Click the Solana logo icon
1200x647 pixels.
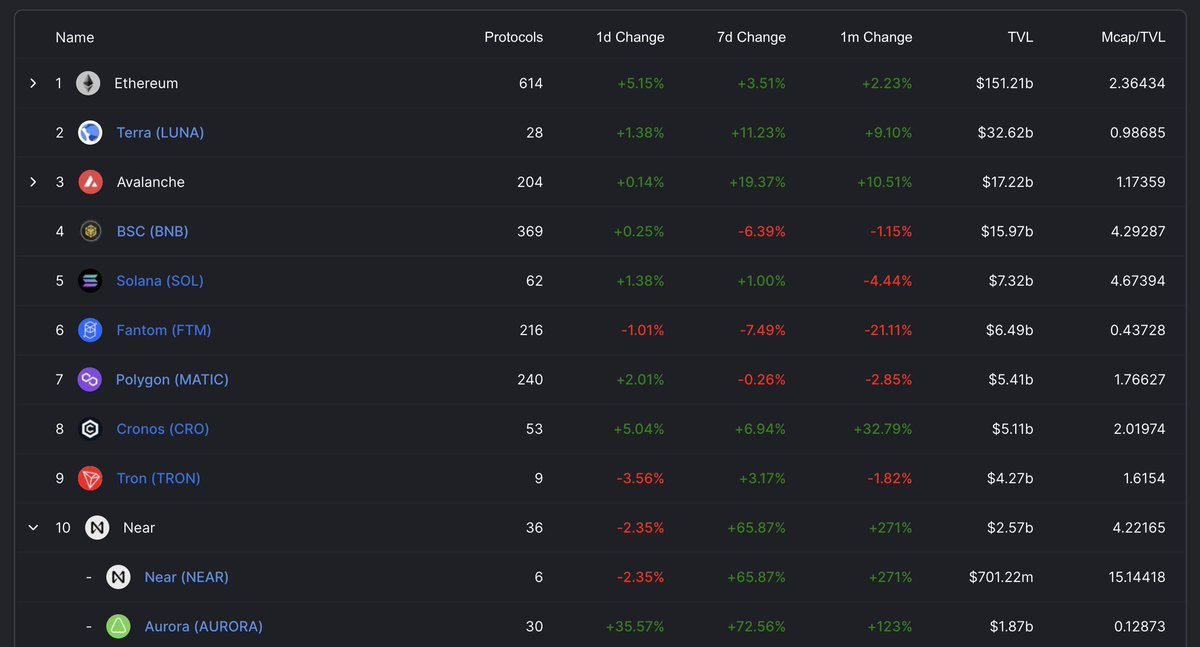point(90,281)
